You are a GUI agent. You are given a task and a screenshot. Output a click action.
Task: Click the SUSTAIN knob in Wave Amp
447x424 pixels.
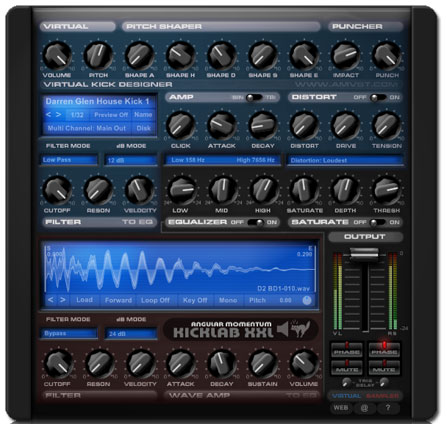(263, 364)
